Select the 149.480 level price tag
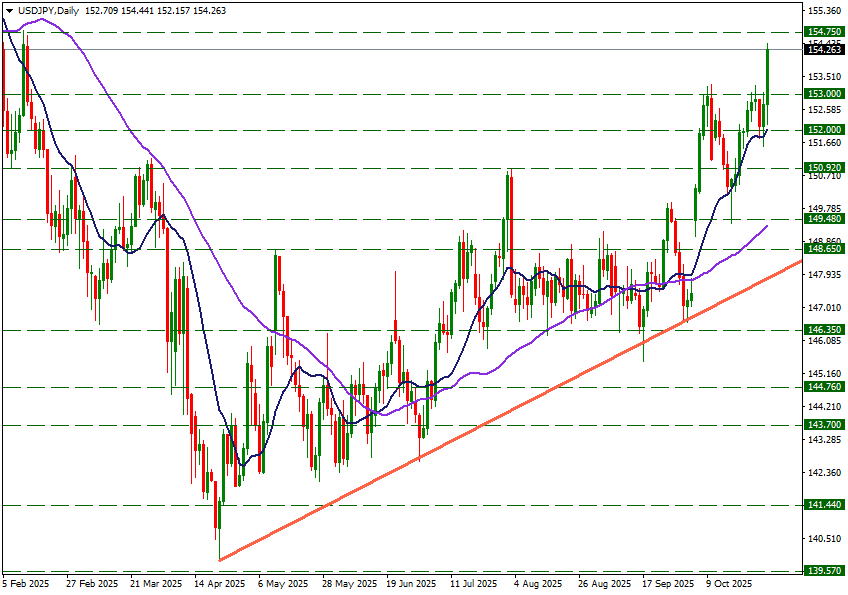Screen dimensions: 848x595 (x=824, y=219)
